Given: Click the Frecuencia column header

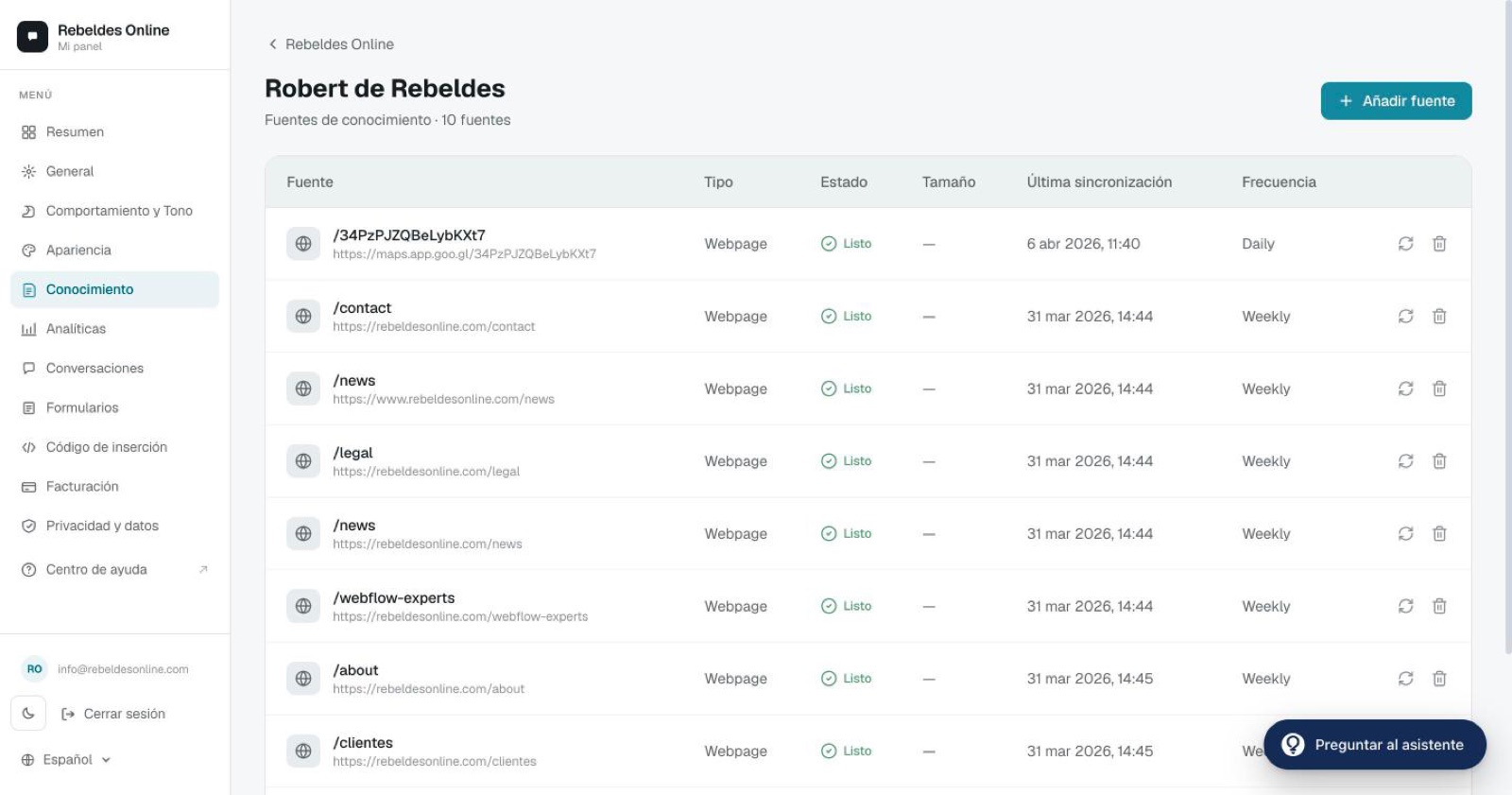Looking at the screenshot, I should 1279,182.
